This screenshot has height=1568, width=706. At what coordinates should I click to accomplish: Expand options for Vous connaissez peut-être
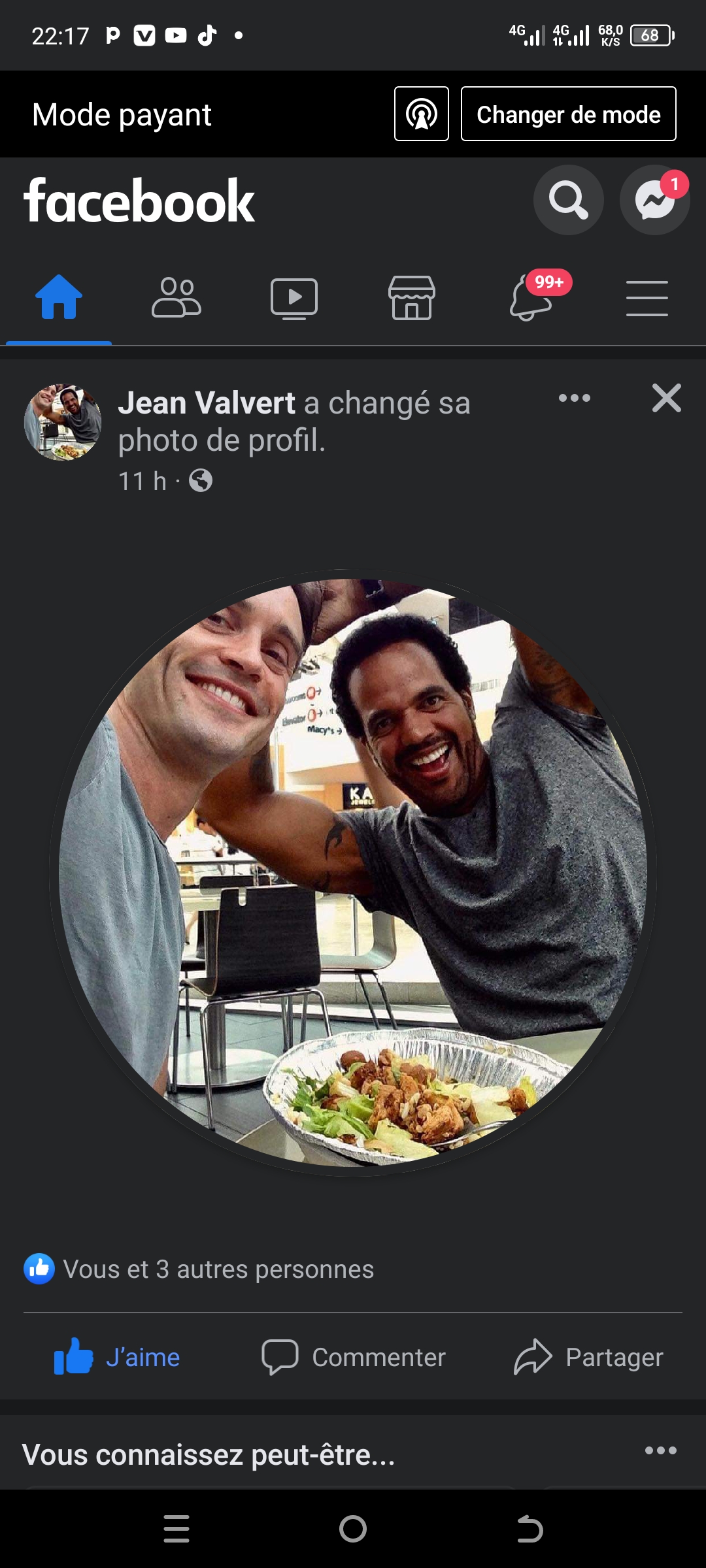(660, 1451)
